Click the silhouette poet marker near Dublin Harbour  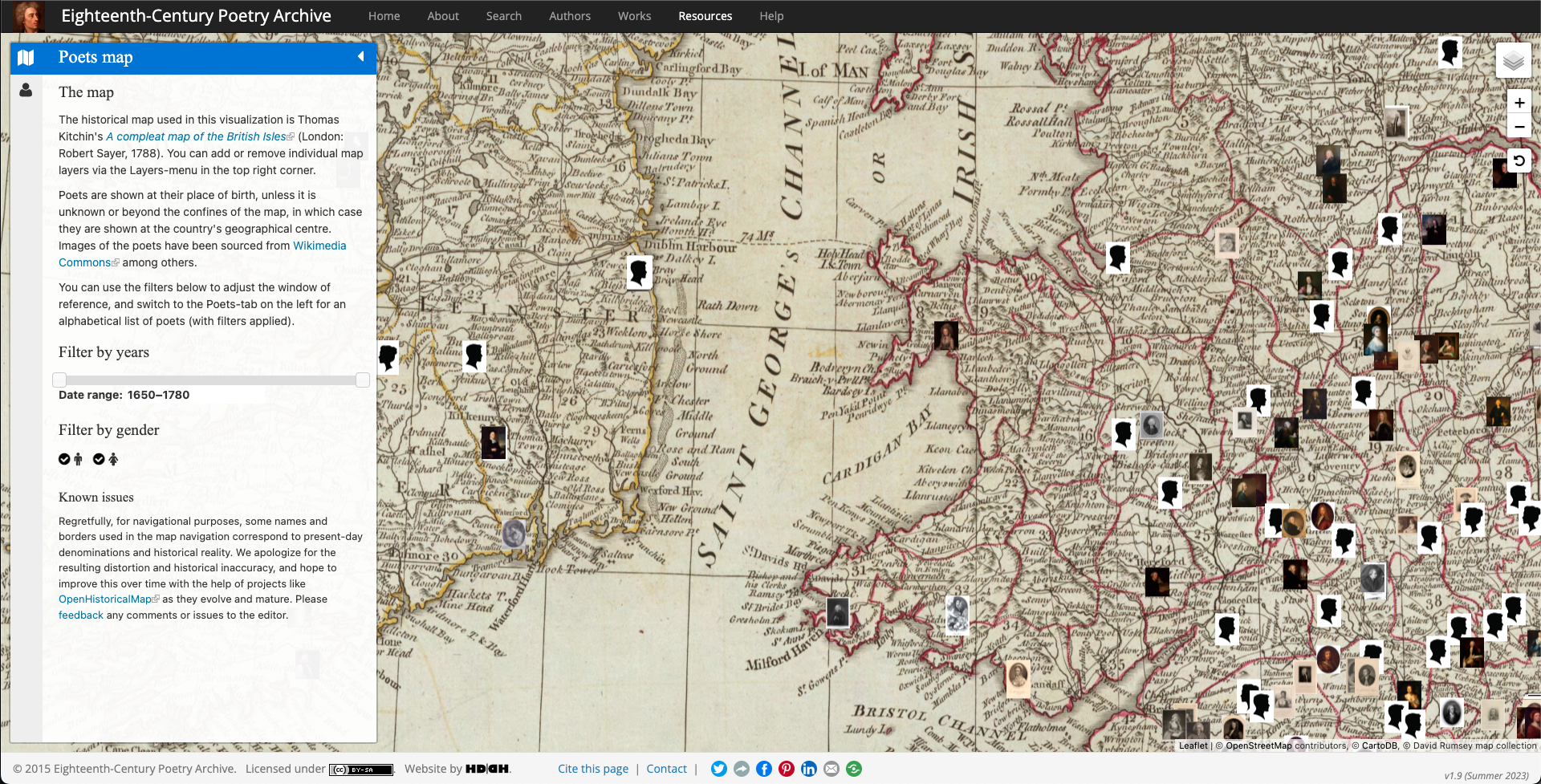639,272
